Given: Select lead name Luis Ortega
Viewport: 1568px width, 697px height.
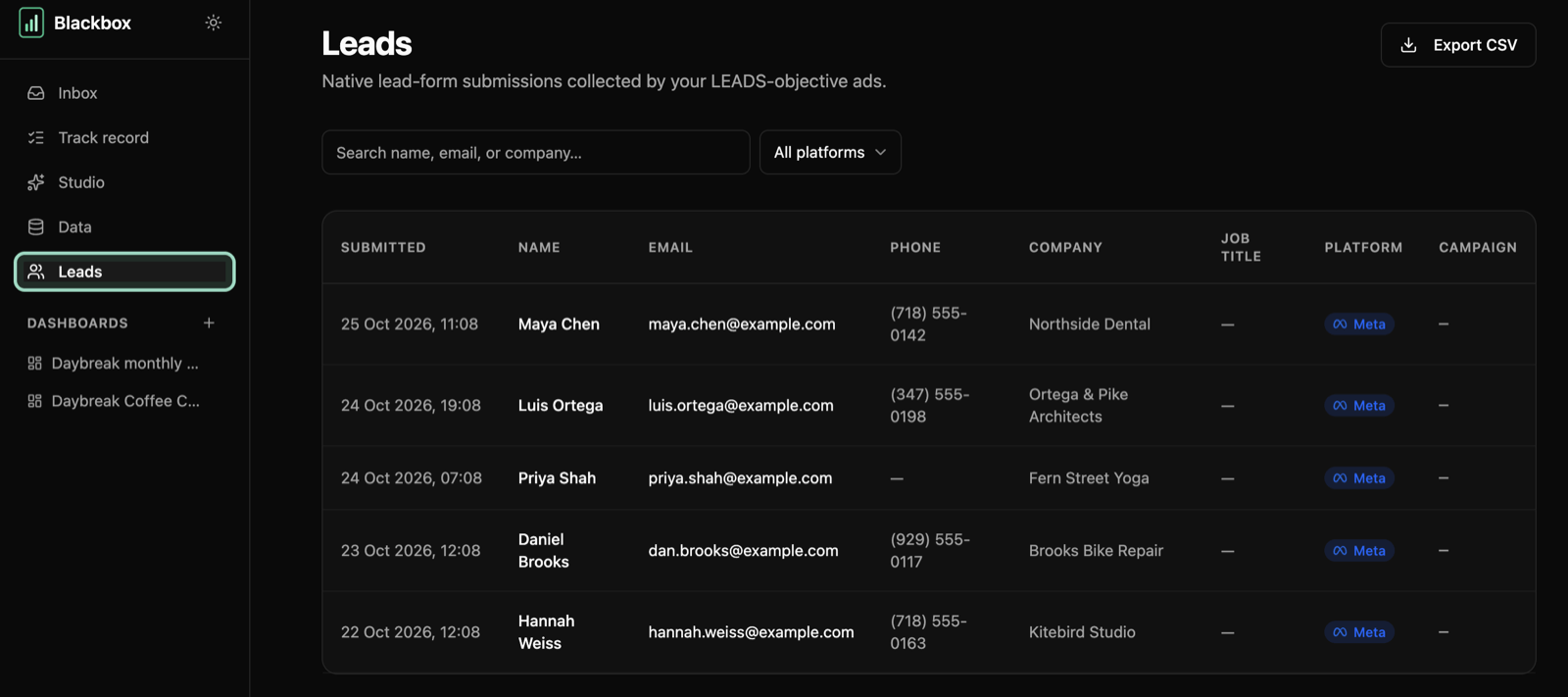Looking at the screenshot, I should point(561,405).
